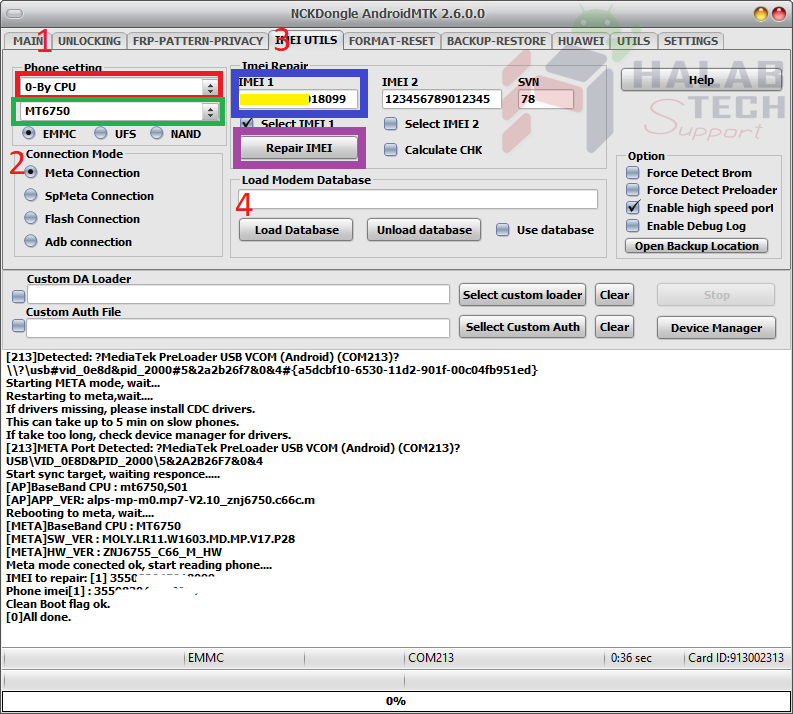Choose Flash Connection mode

(x=31, y=218)
